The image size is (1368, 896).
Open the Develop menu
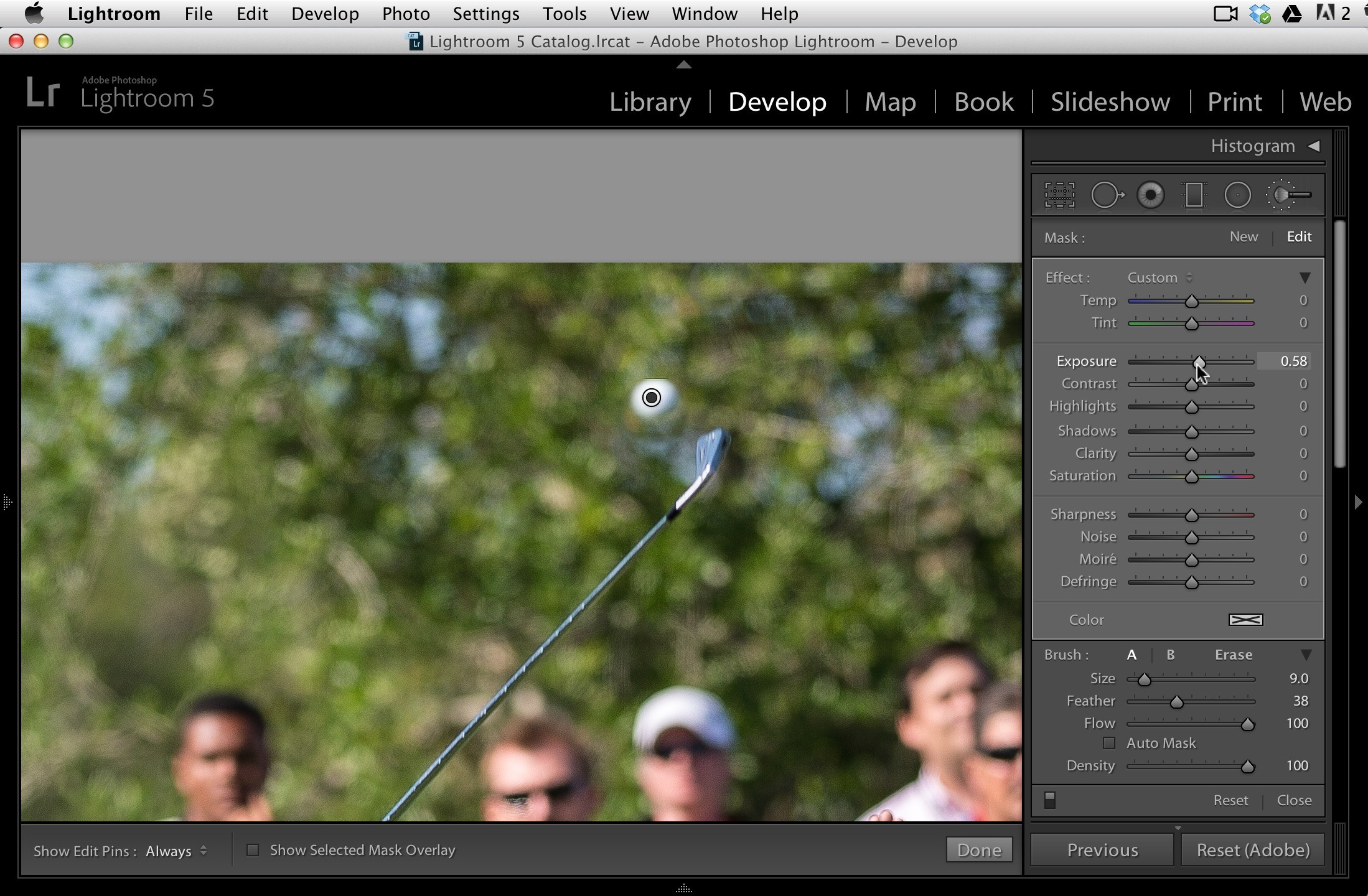[x=325, y=13]
